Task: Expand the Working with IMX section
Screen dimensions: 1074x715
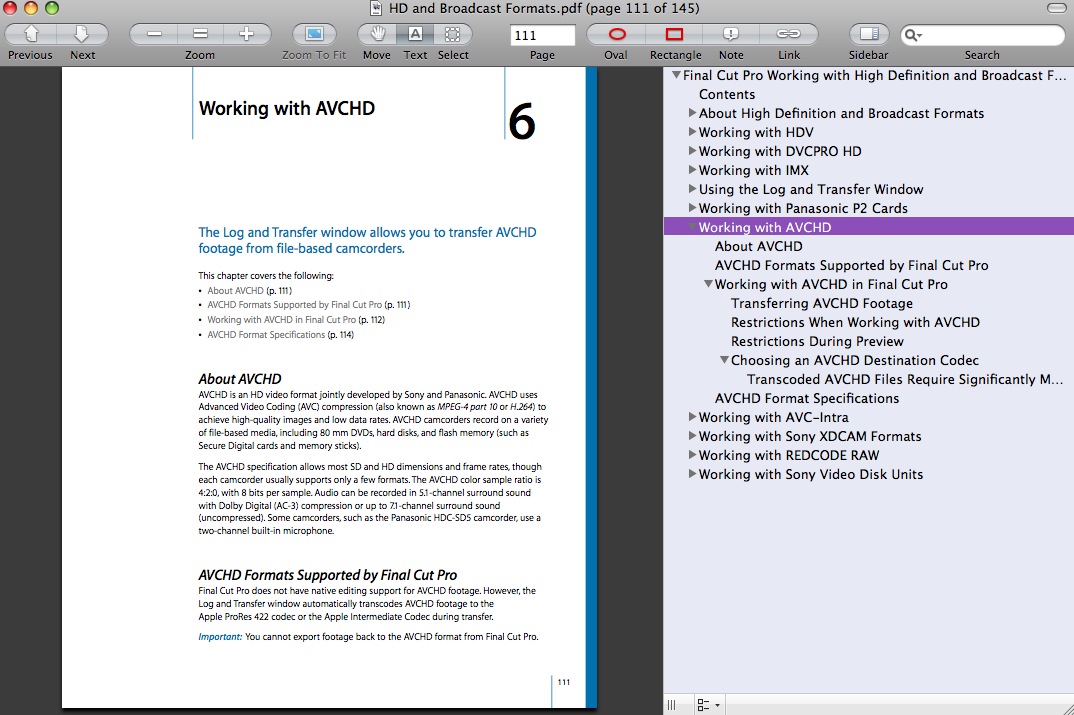Action: (x=692, y=170)
